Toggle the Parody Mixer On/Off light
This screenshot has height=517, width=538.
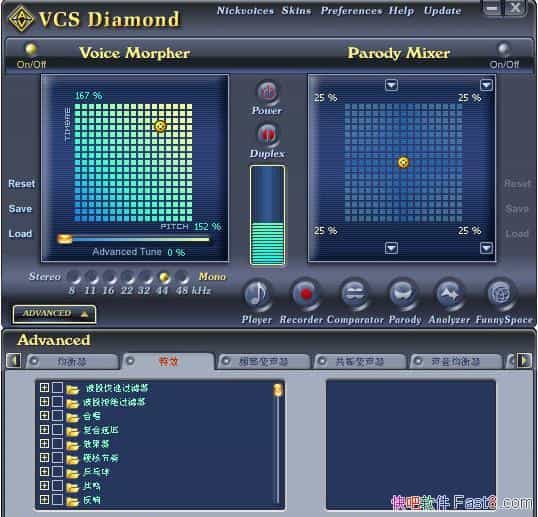(x=504, y=49)
